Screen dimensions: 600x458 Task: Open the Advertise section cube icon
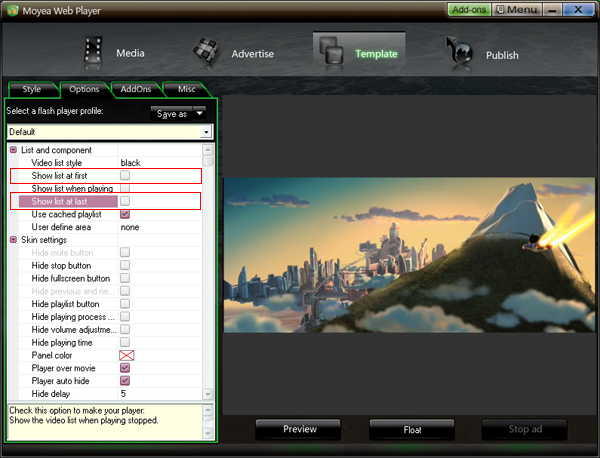[x=205, y=51]
